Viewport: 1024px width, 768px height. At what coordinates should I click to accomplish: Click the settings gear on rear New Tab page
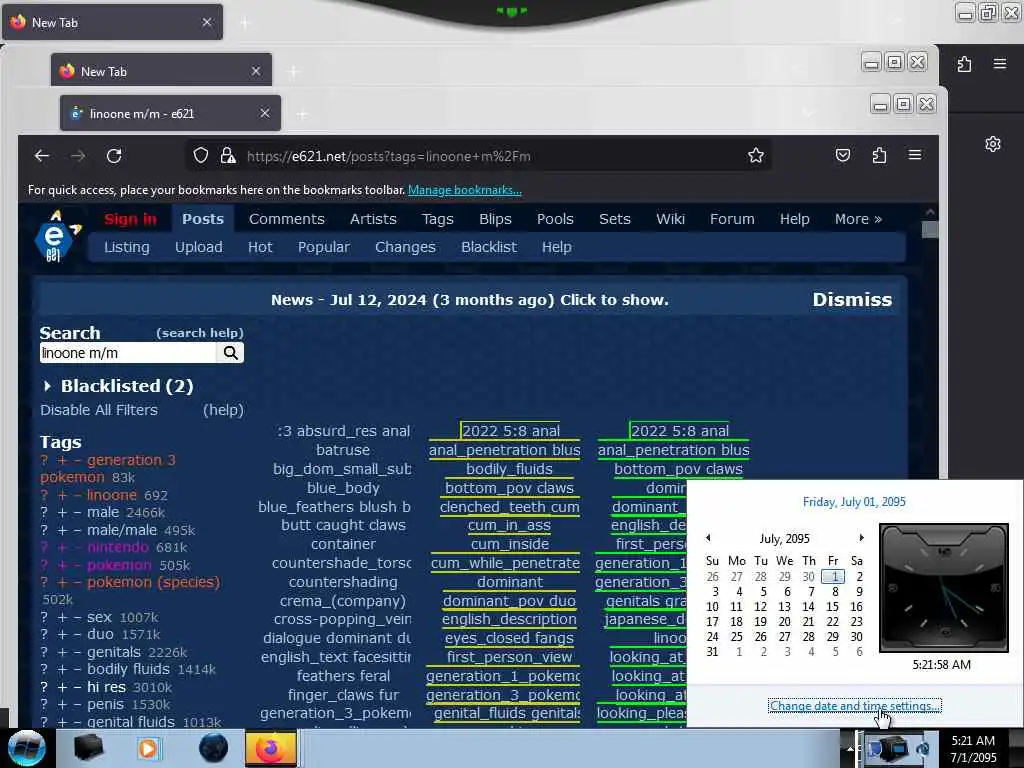pos(993,144)
